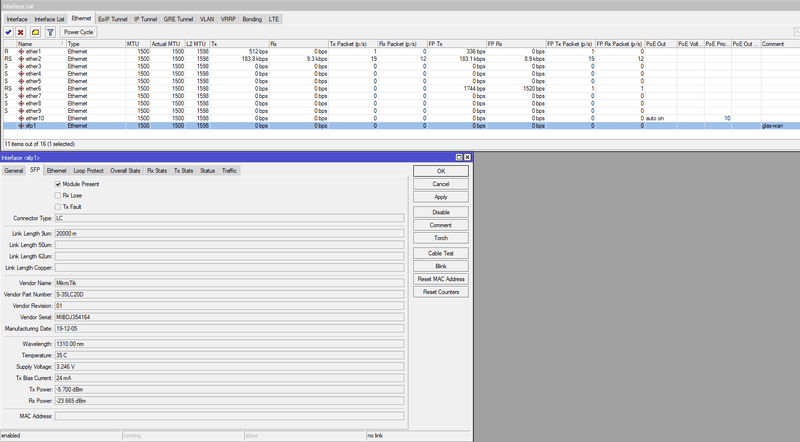800x442 pixels.
Task: Click the Apply button
Action: (x=441, y=197)
